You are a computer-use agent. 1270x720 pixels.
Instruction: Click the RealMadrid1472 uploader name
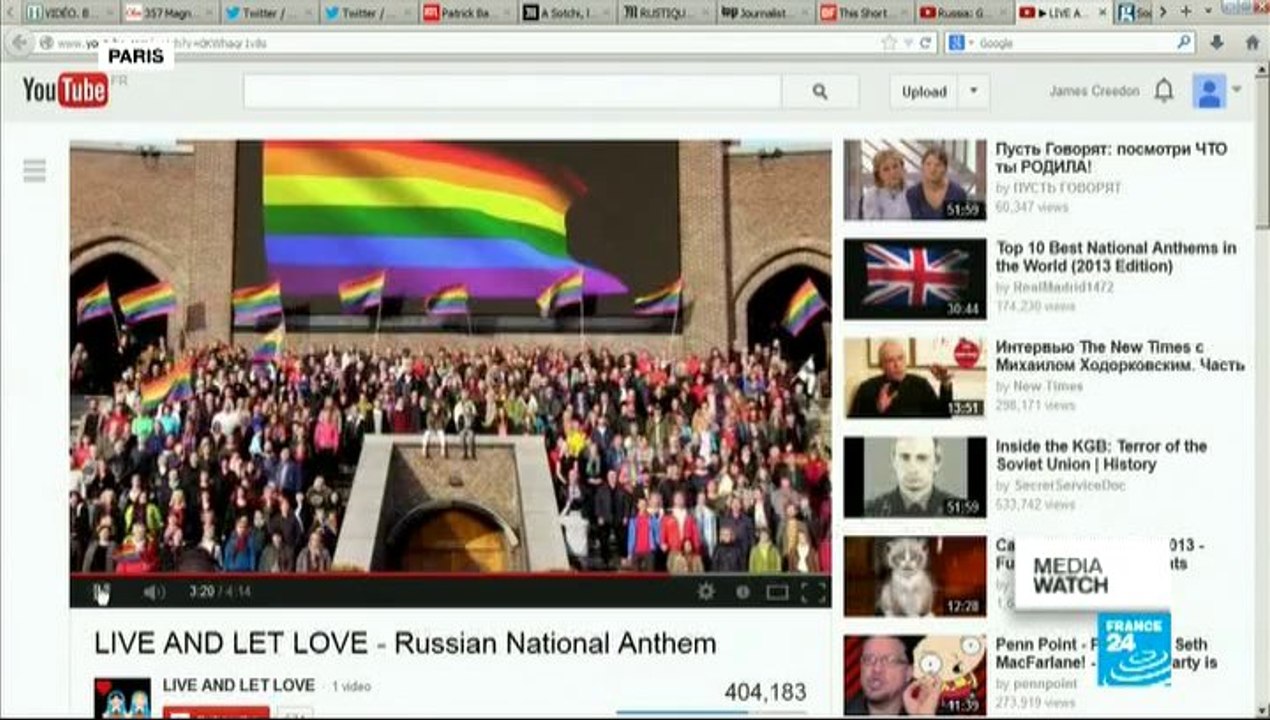(x=1063, y=287)
